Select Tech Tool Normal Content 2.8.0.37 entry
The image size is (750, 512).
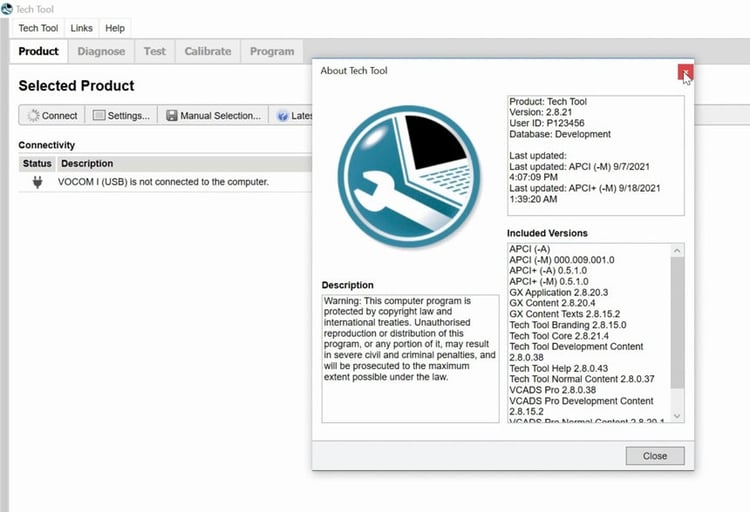point(582,379)
